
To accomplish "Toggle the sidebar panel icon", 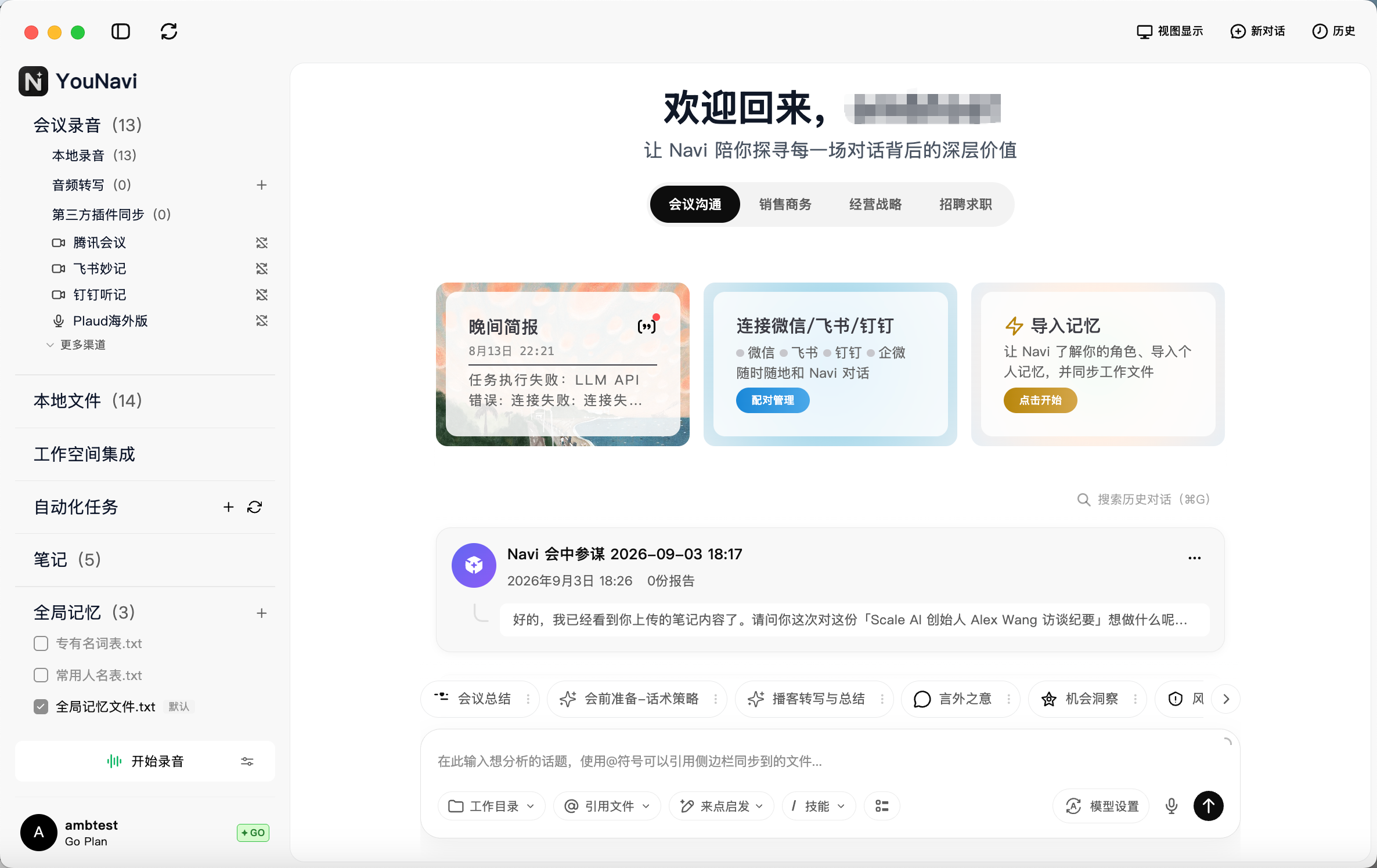I will click(121, 31).
